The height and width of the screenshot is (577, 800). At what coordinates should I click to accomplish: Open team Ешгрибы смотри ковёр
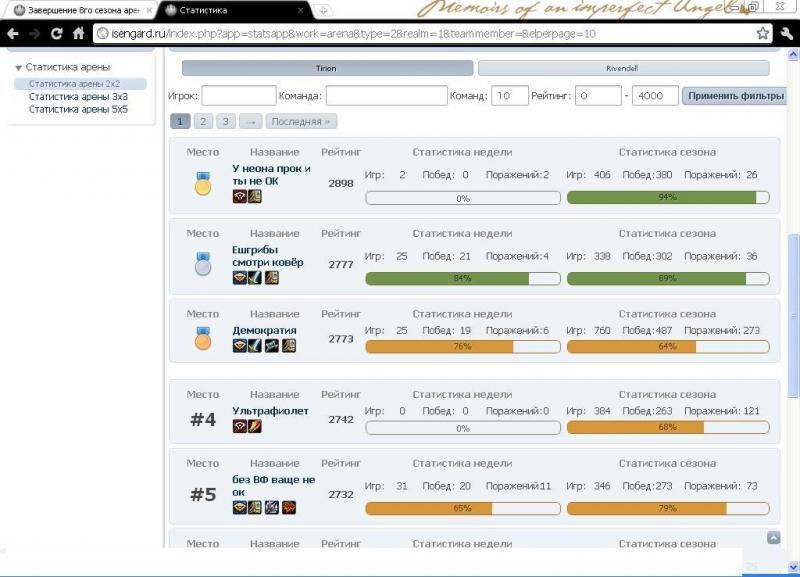pos(268,256)
